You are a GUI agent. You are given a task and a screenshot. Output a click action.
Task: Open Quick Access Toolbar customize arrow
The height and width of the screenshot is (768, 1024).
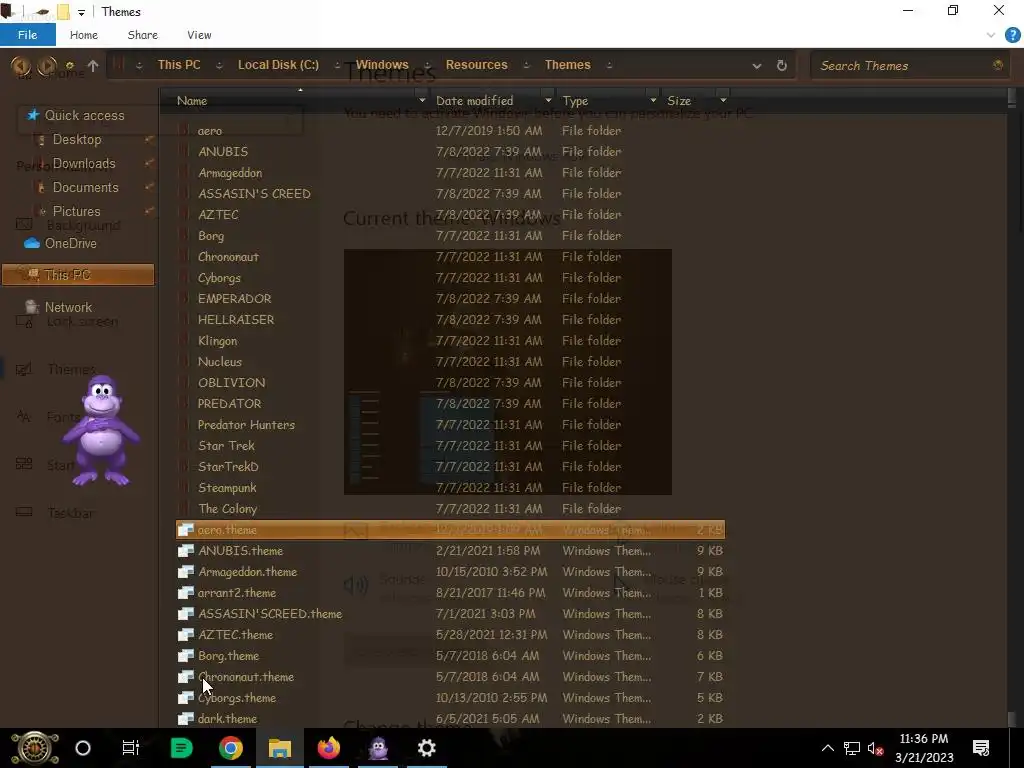tap(81, 12)
